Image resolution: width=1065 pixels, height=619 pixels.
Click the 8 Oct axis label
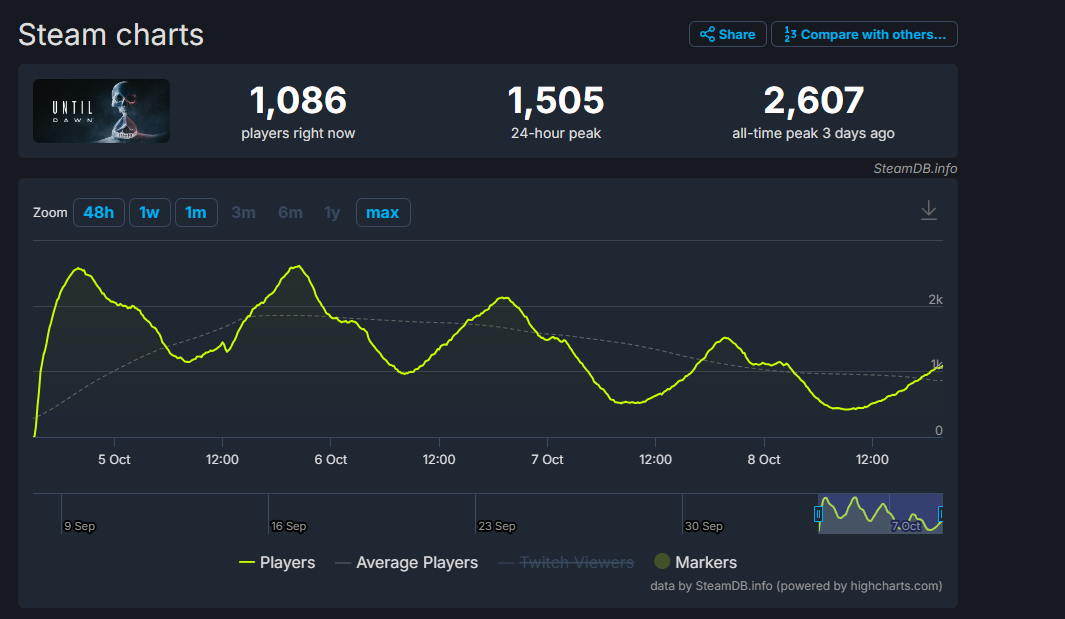pyautogui.click(x=764, y=459)
